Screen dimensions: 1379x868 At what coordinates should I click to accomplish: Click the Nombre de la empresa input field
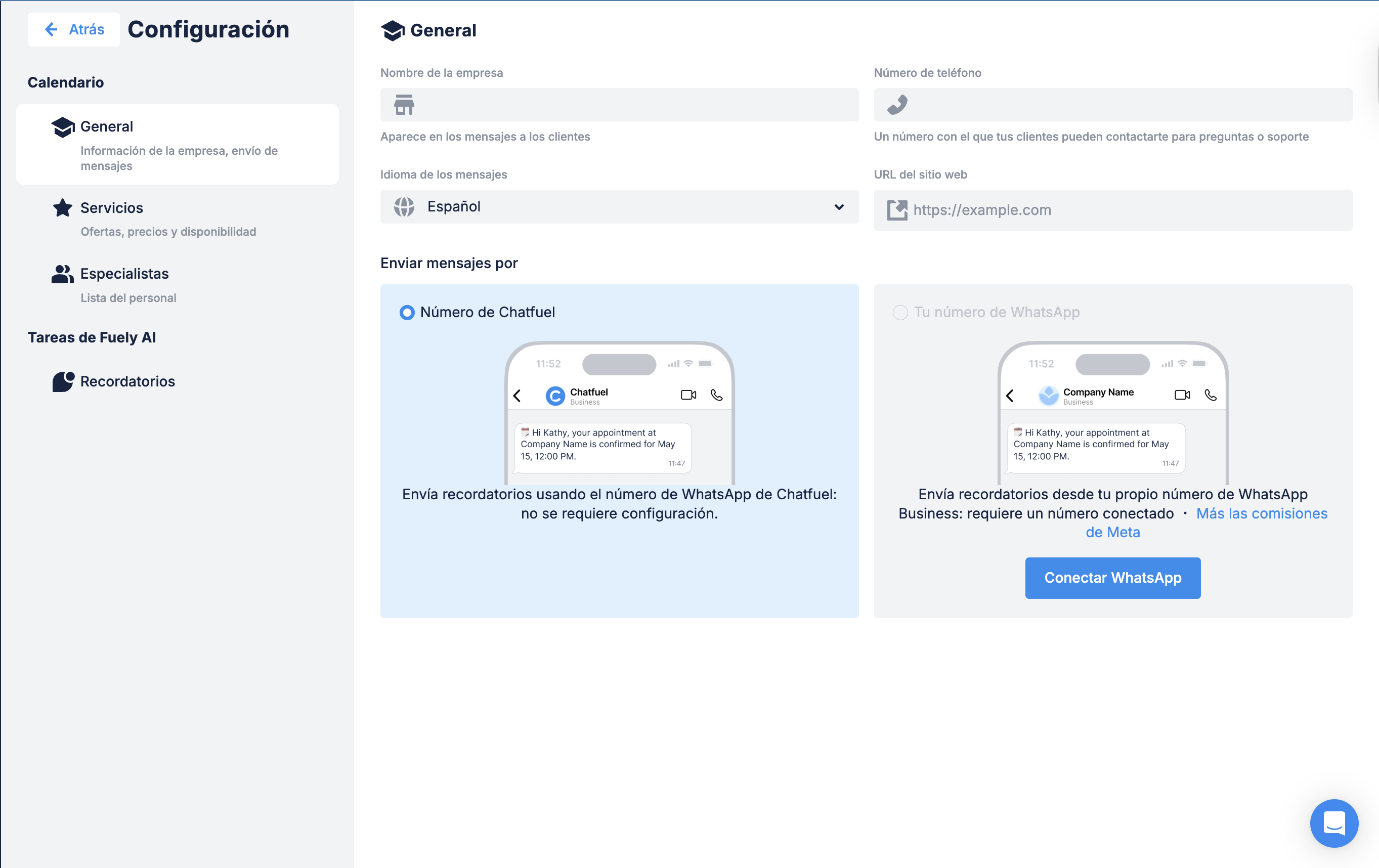point(630,105)
